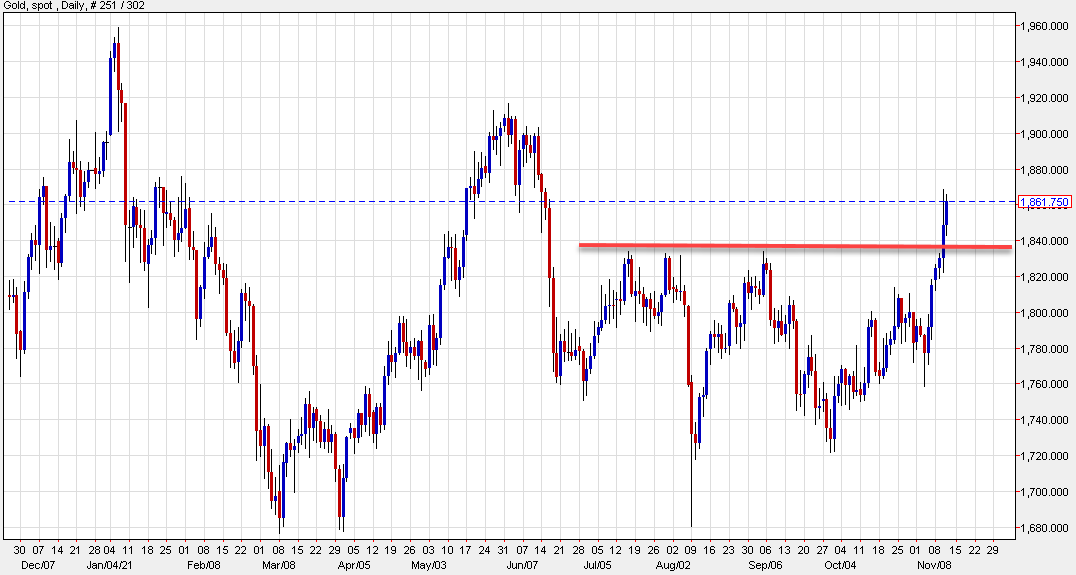Click the 1,820.000 price axis label

pos(1044,277)
